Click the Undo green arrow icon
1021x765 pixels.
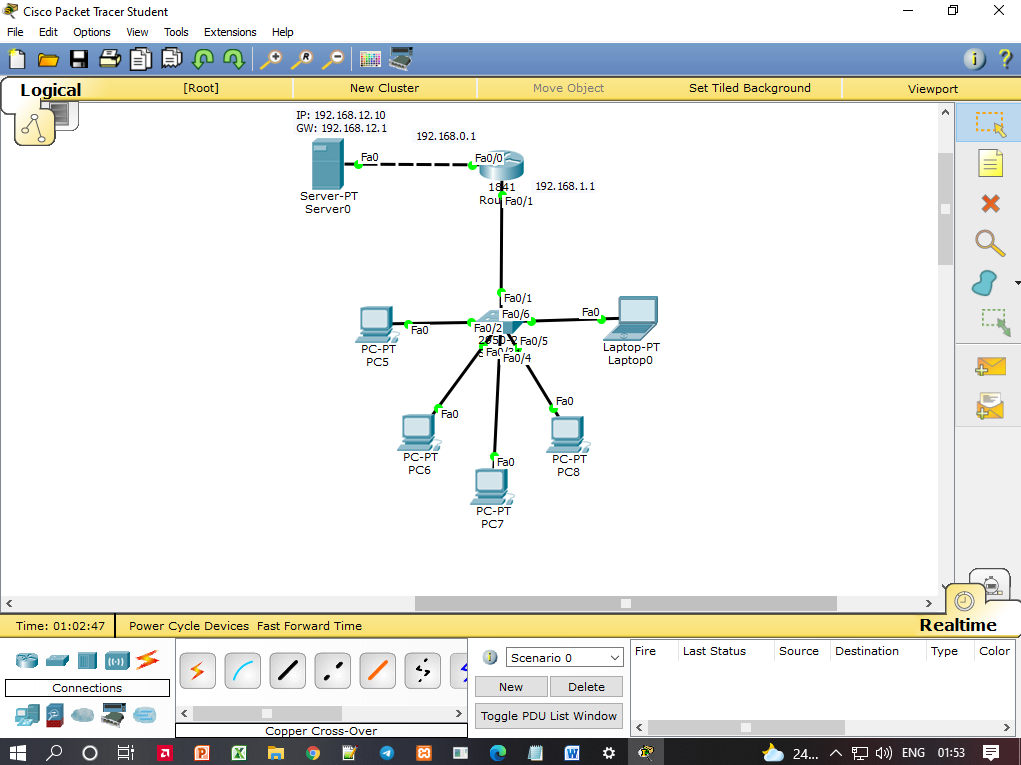(x=203, y=59)
